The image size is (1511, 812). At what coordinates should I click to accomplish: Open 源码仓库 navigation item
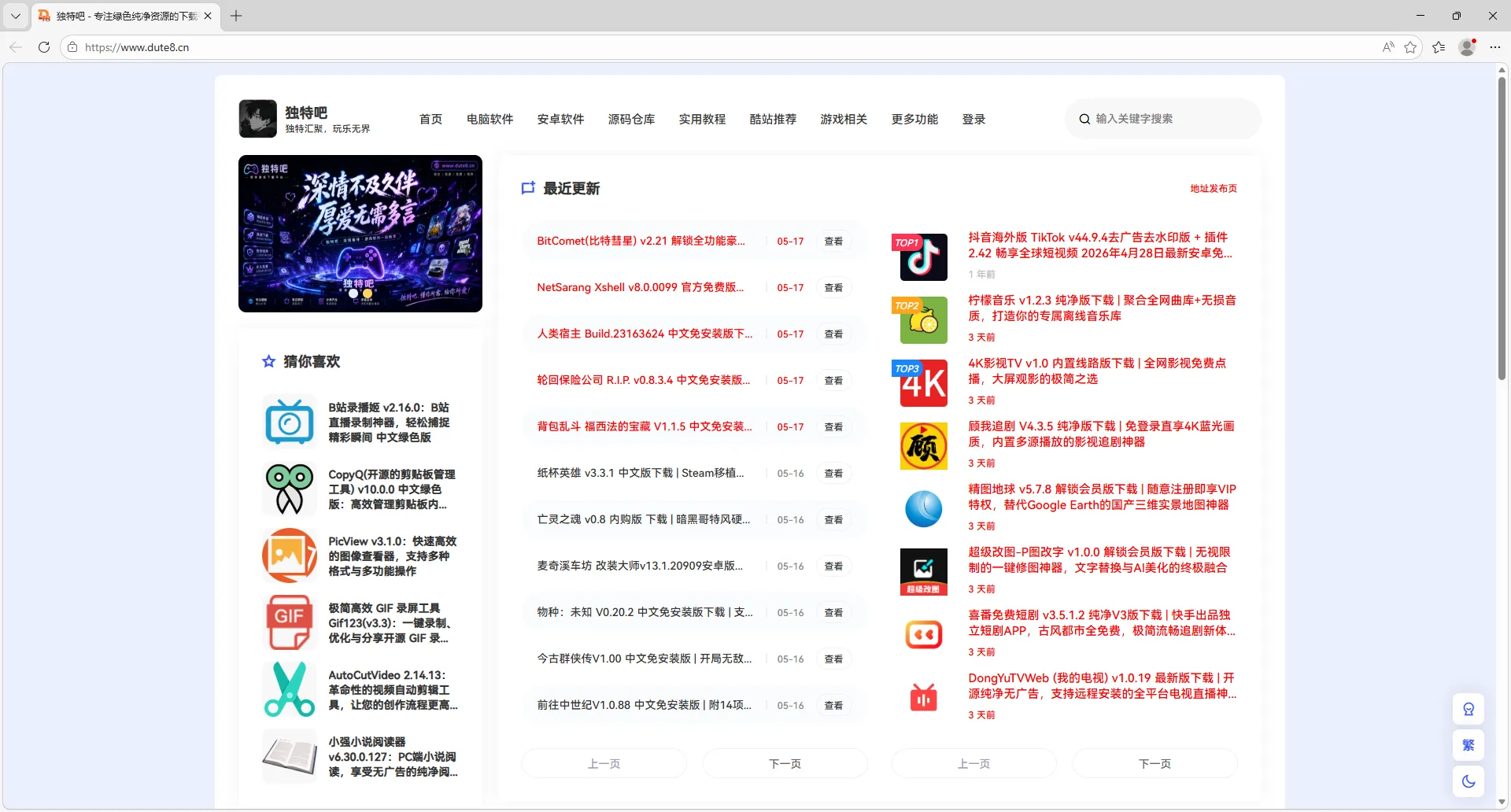pyautogui.click(x=631, y=119)
